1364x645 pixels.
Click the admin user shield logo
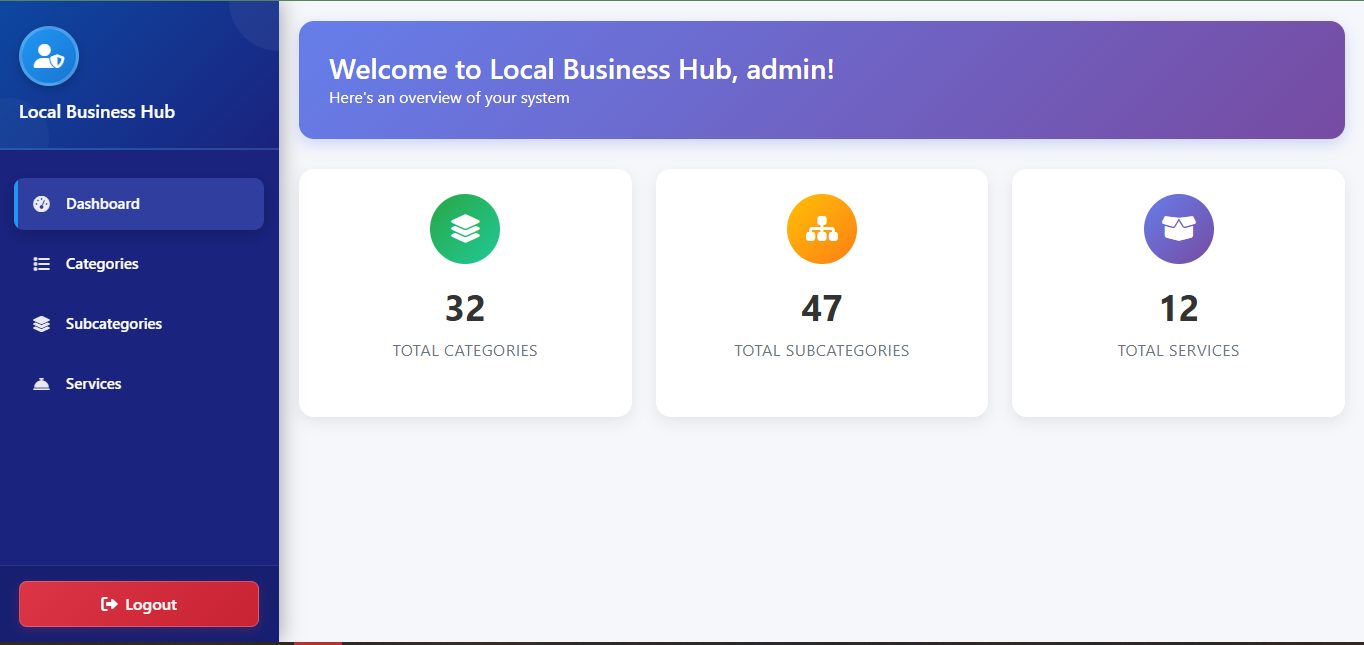(x=49, y=56)
